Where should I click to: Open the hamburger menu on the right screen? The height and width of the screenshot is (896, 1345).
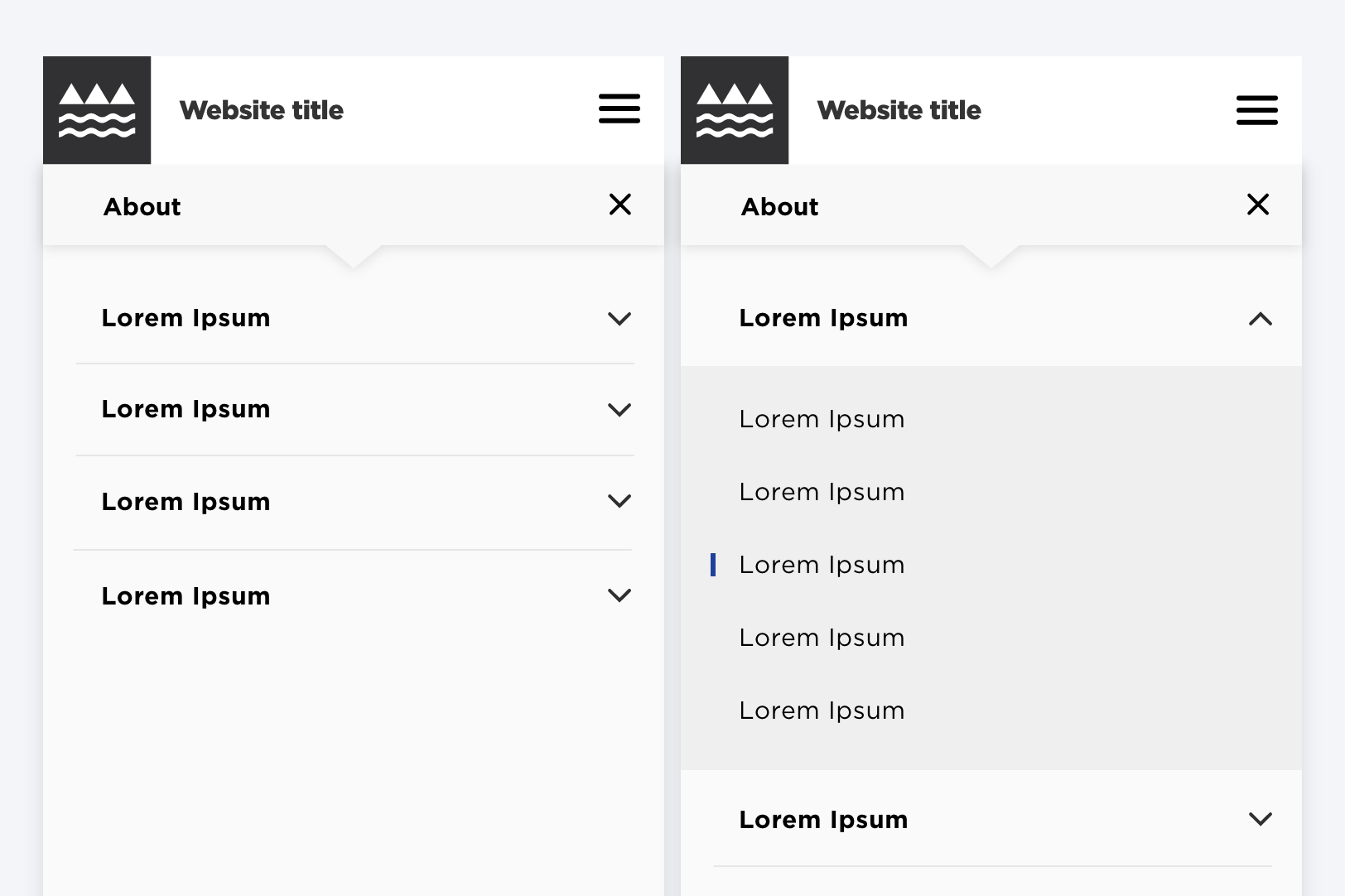point(1257,108)
